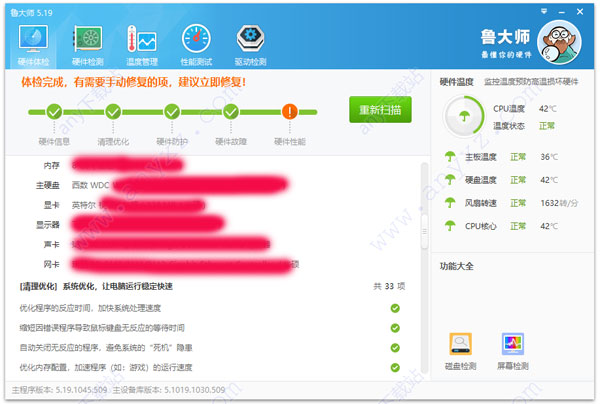Image resolution: width=600 pixels, height=404 pixels.
Task: Toggle green check for 自动关闭无反应的程序 item
Action: (395, 346)
